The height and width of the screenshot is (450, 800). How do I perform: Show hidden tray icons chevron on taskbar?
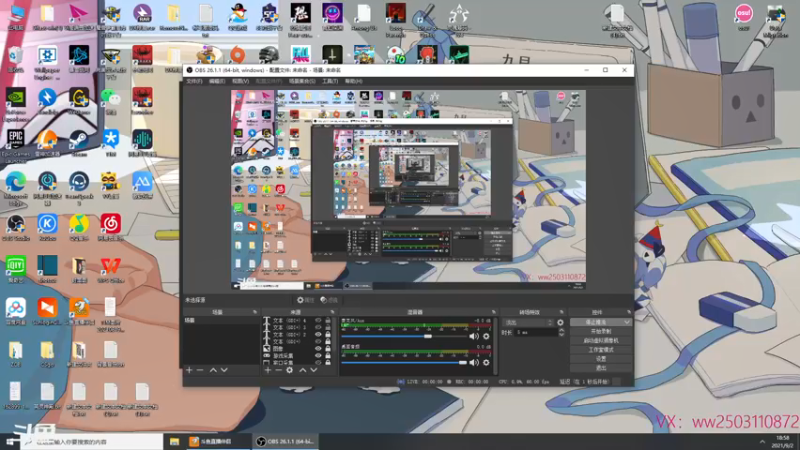(x=762, y=441)
